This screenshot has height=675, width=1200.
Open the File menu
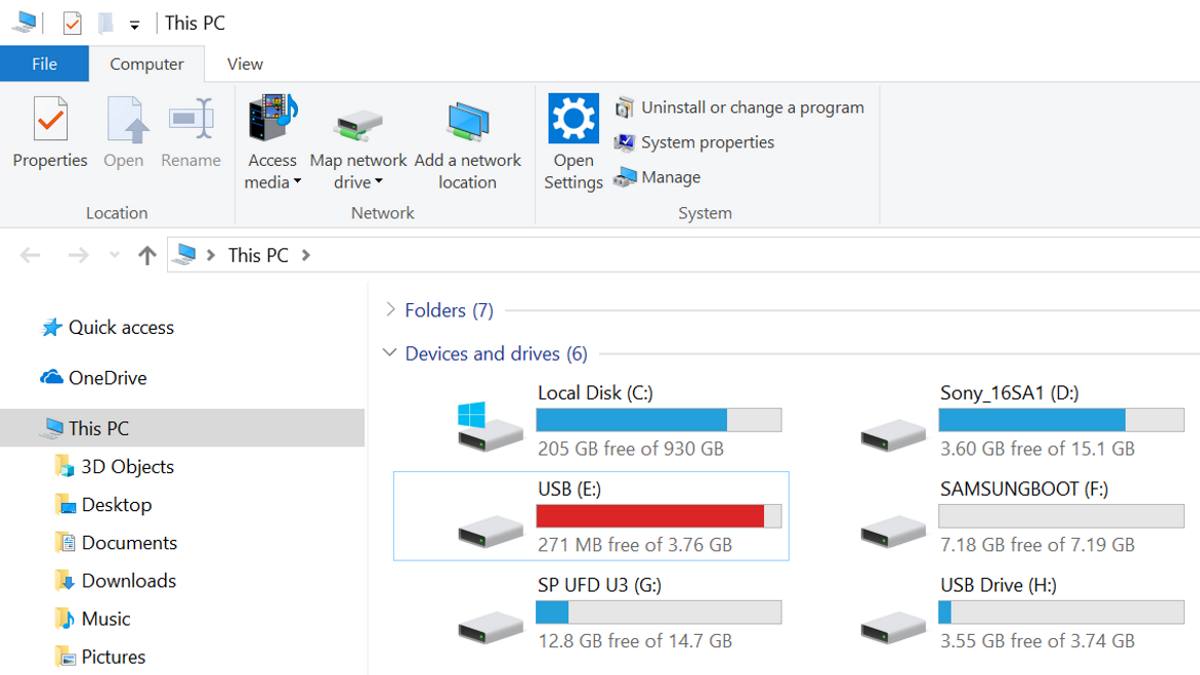[x=44, y=63]
